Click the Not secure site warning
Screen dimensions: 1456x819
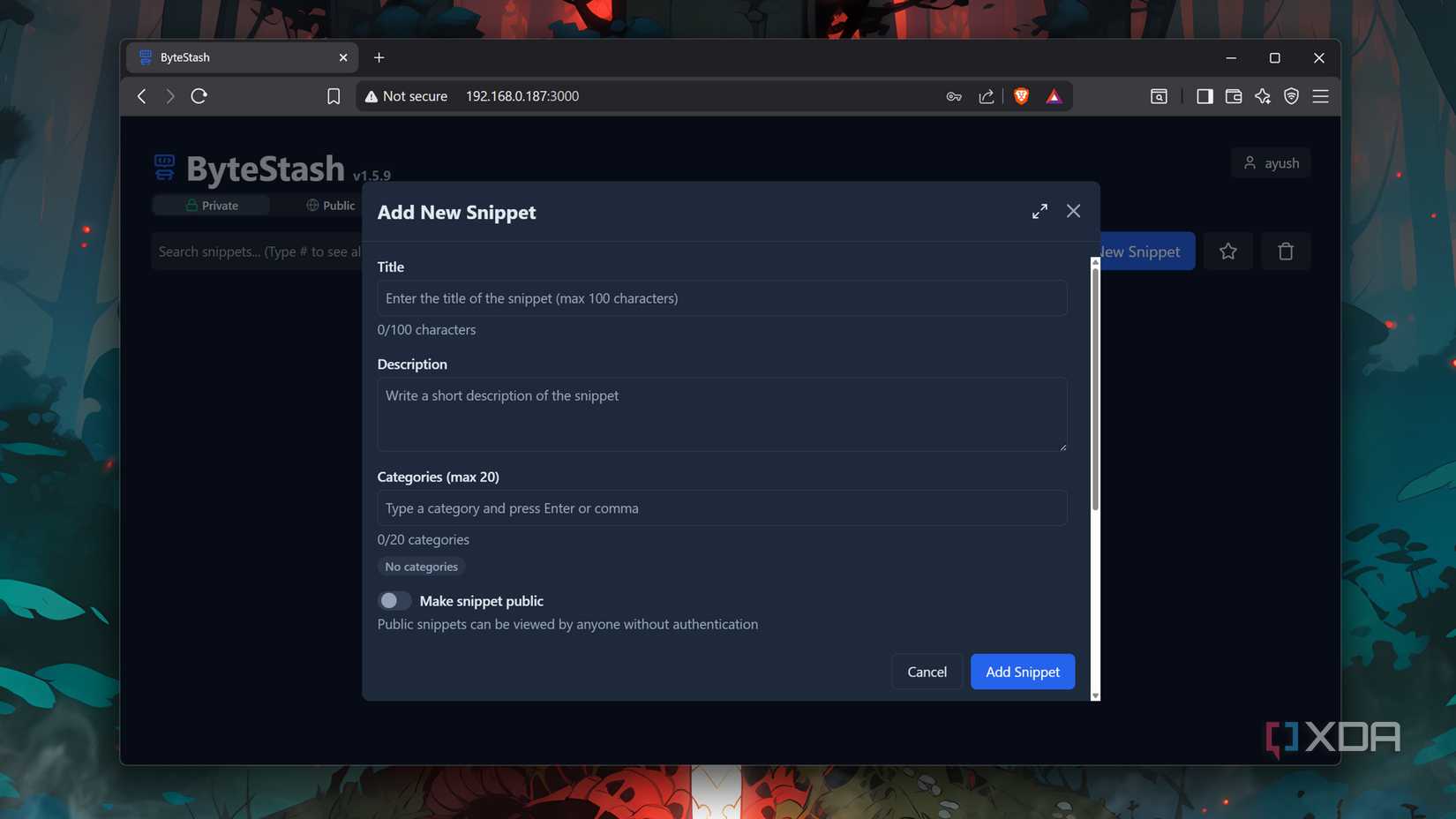[406, 96]
